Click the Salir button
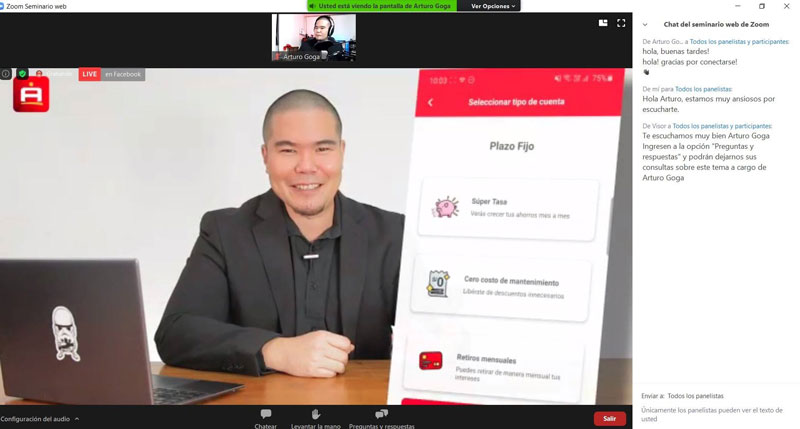The image size is (800, 429). pos(610,418)
